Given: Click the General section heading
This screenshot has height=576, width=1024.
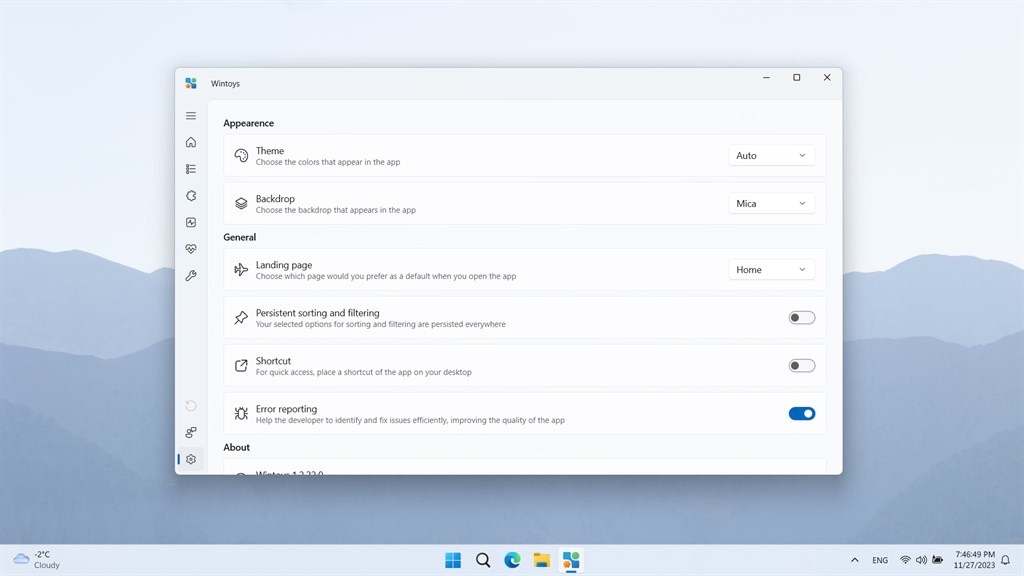Looking at the screenshot, I should pos(240,237).
